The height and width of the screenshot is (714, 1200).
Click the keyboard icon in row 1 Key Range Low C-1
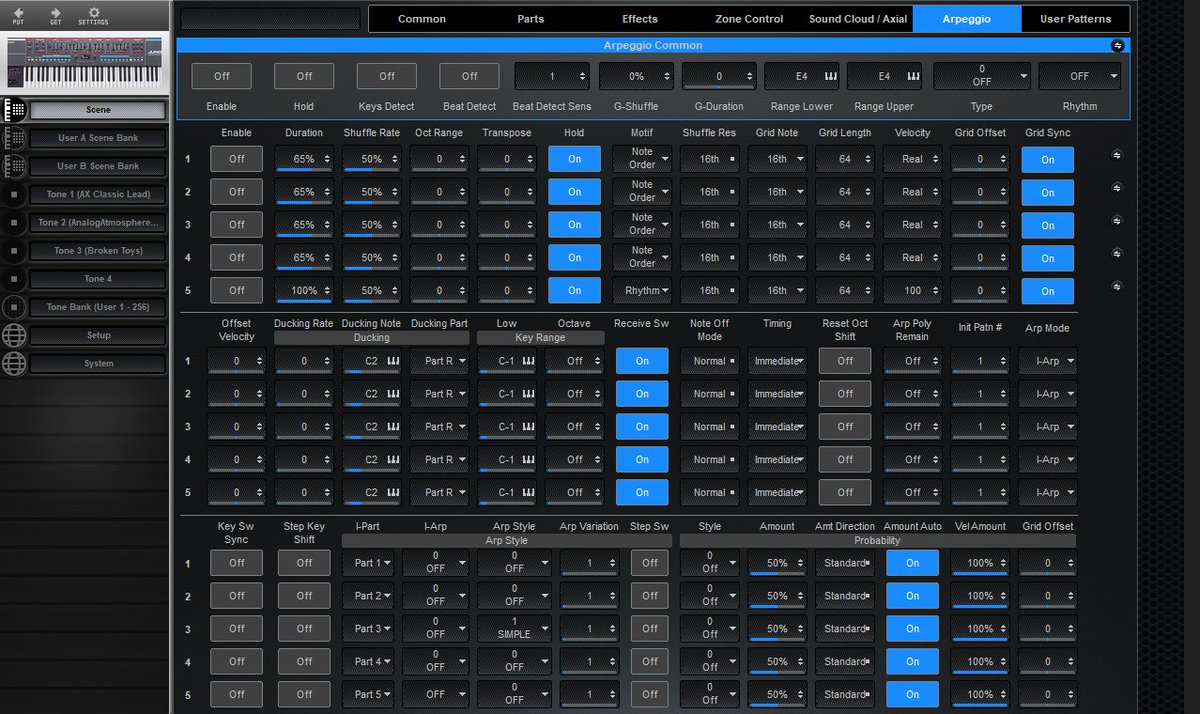coord(528,361)
